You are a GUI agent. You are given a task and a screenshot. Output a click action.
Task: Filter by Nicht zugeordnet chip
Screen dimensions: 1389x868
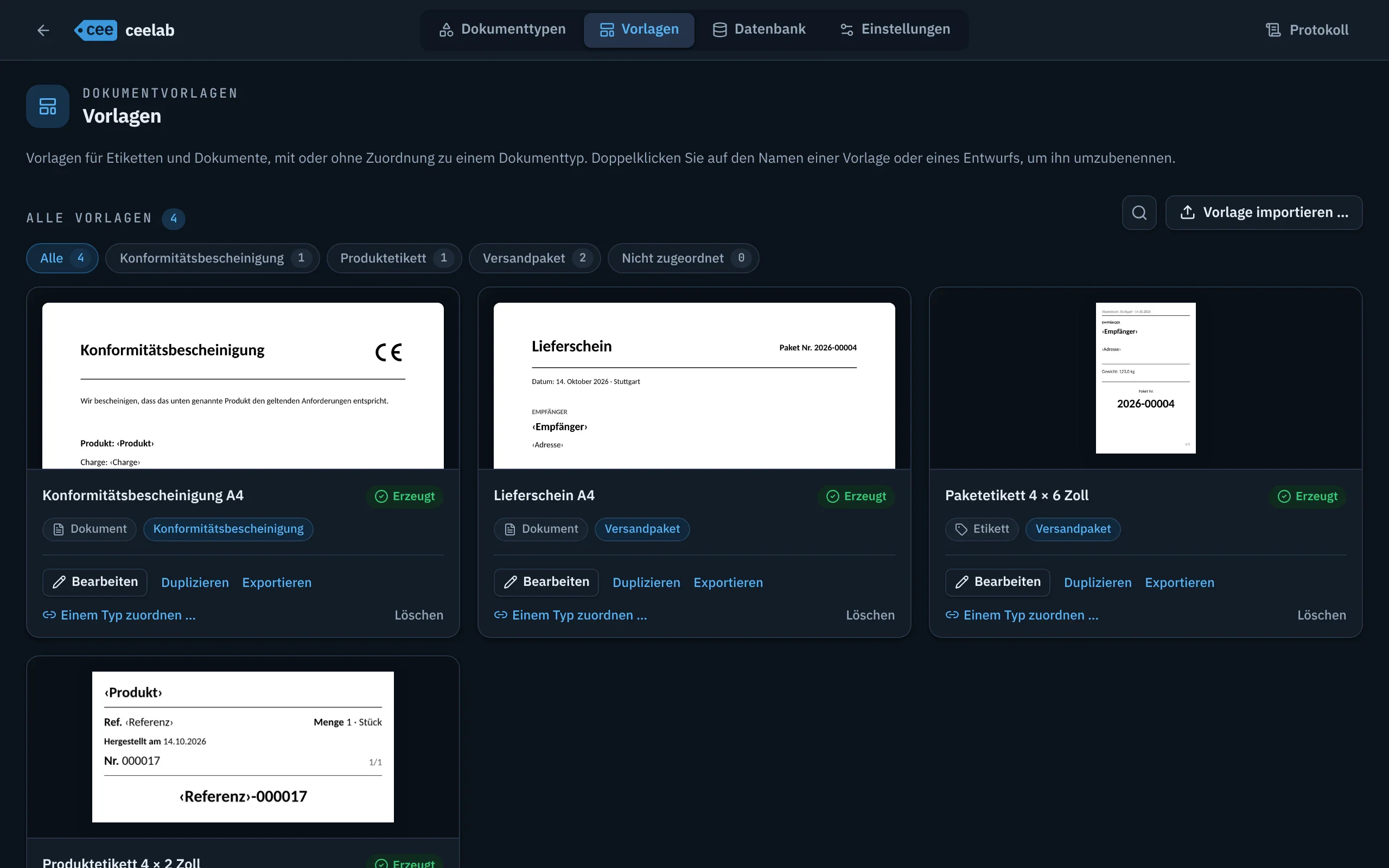(683, 258)
